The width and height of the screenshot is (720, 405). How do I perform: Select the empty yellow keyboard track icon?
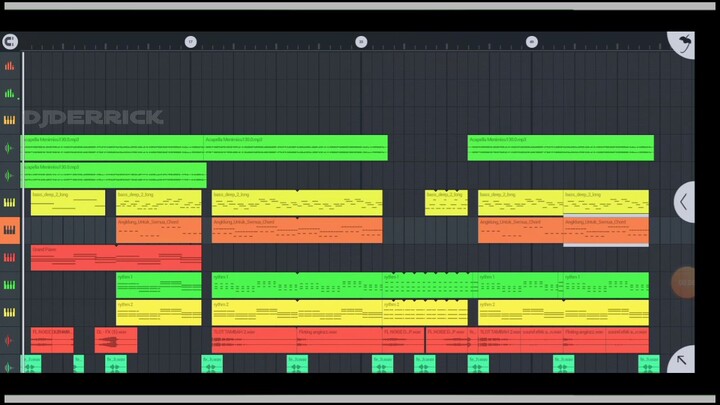click(10, 120)
